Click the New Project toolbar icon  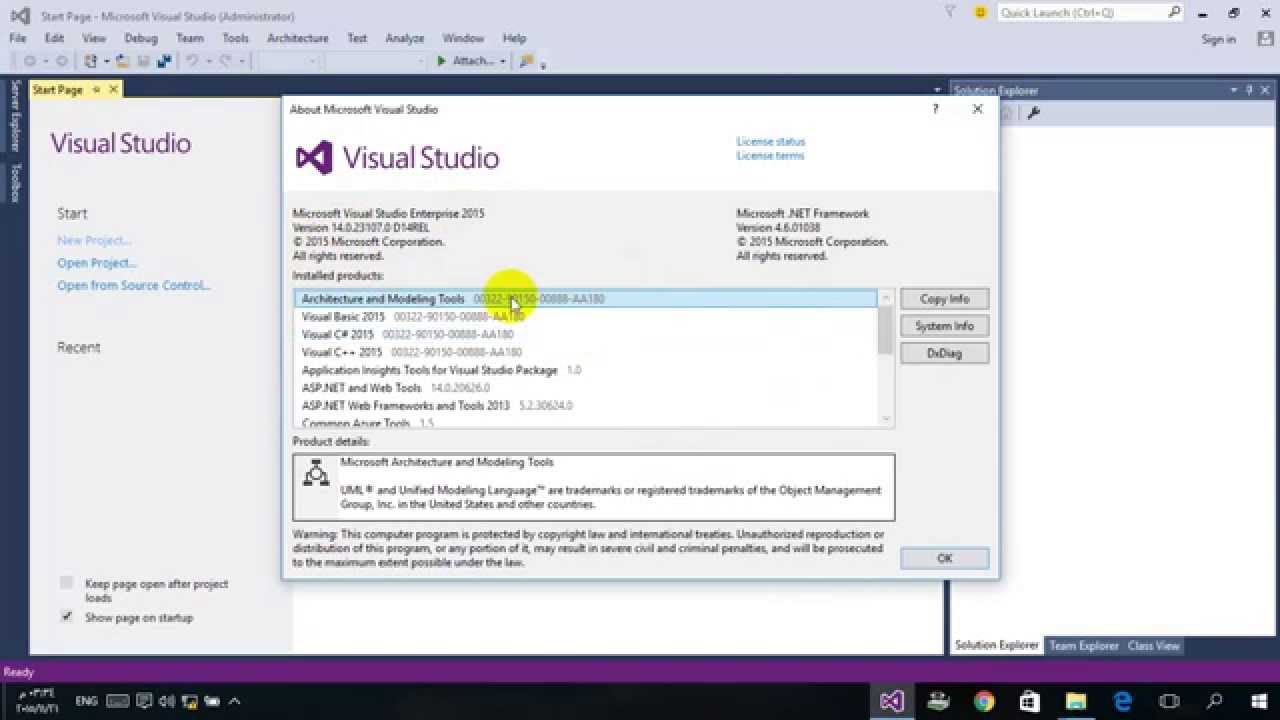click(x=91, y=61)
